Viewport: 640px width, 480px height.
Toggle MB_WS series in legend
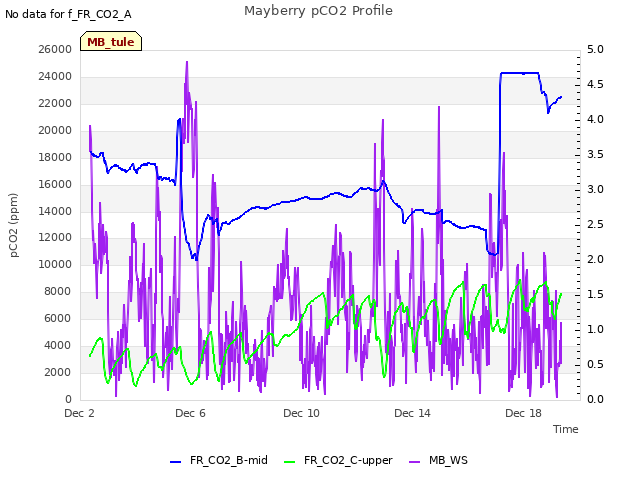(448, 460)
